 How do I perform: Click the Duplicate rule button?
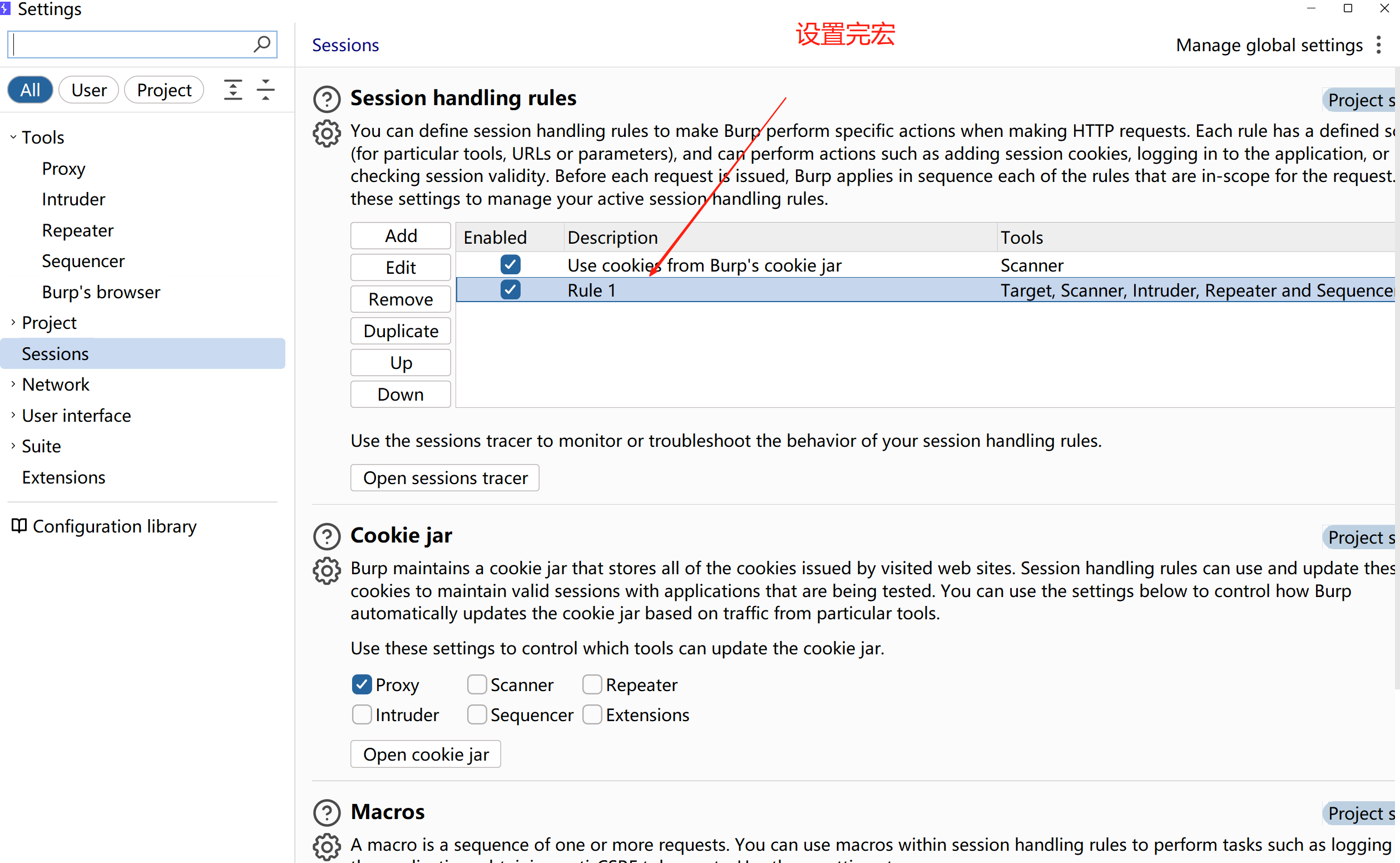400,331
